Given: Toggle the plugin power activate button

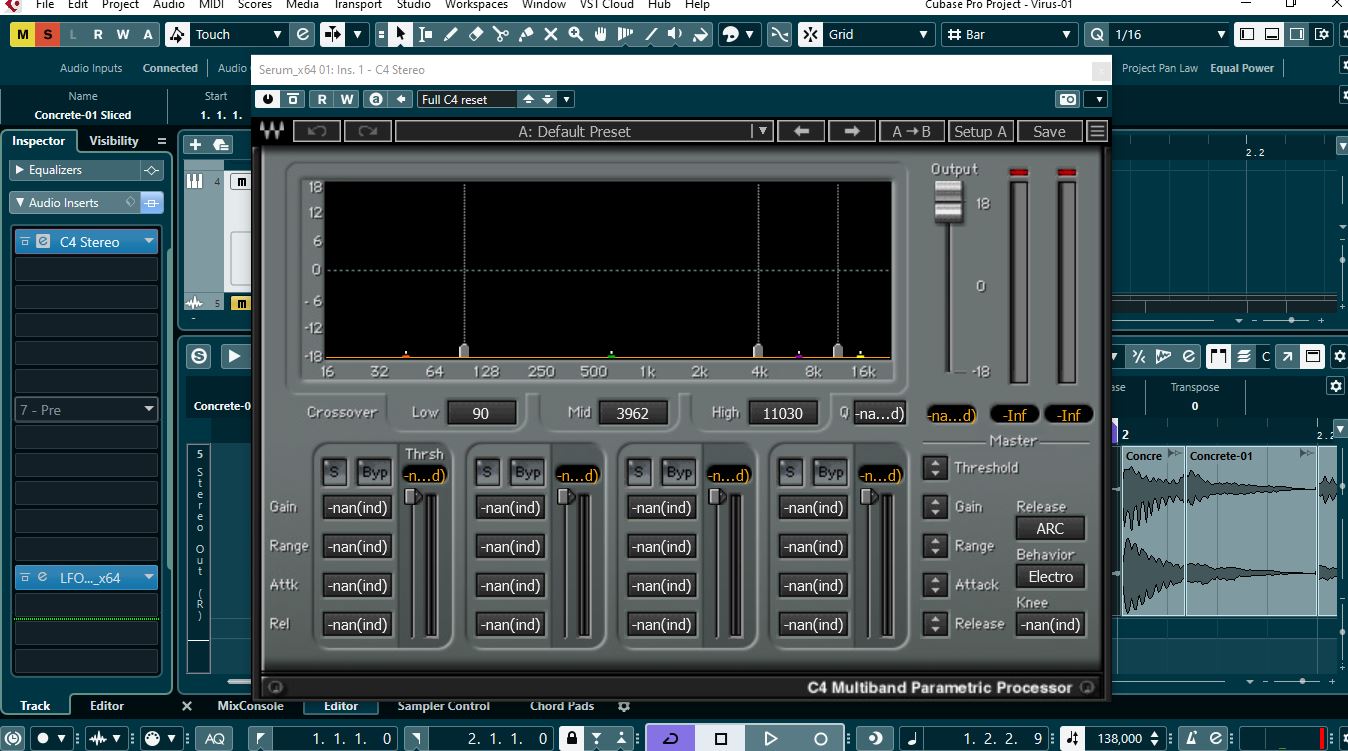Looking at the screenshot, I should coord(268,99).
